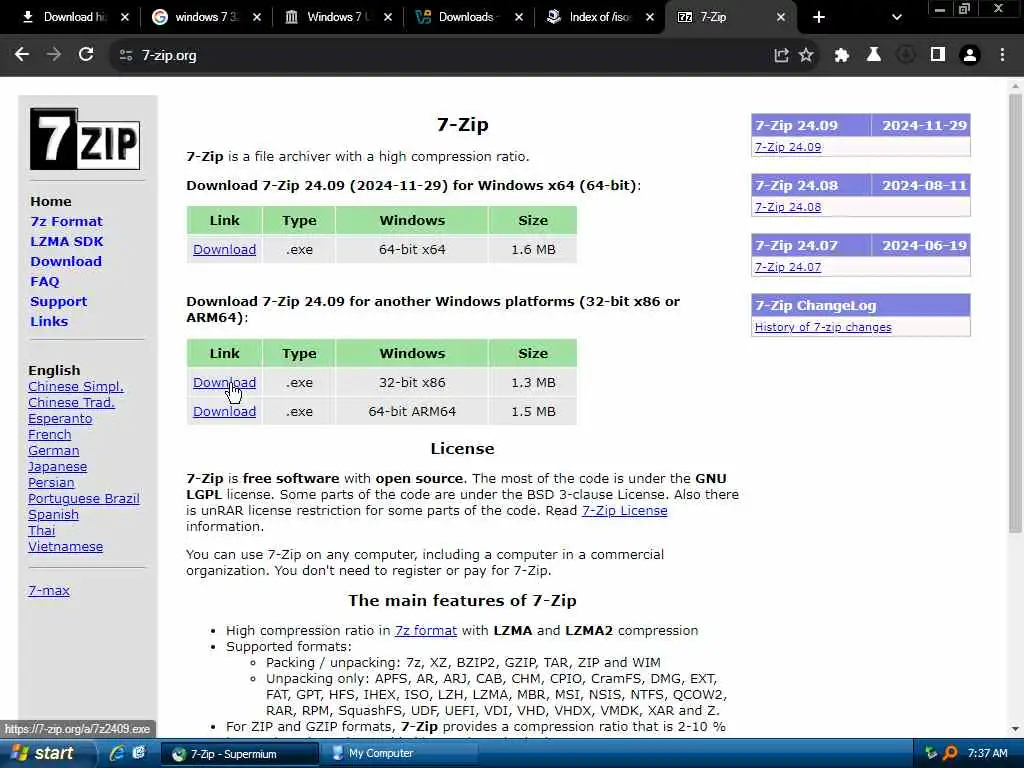
Task: Bookmark this page with the star icon
Action: click(806, 56)
